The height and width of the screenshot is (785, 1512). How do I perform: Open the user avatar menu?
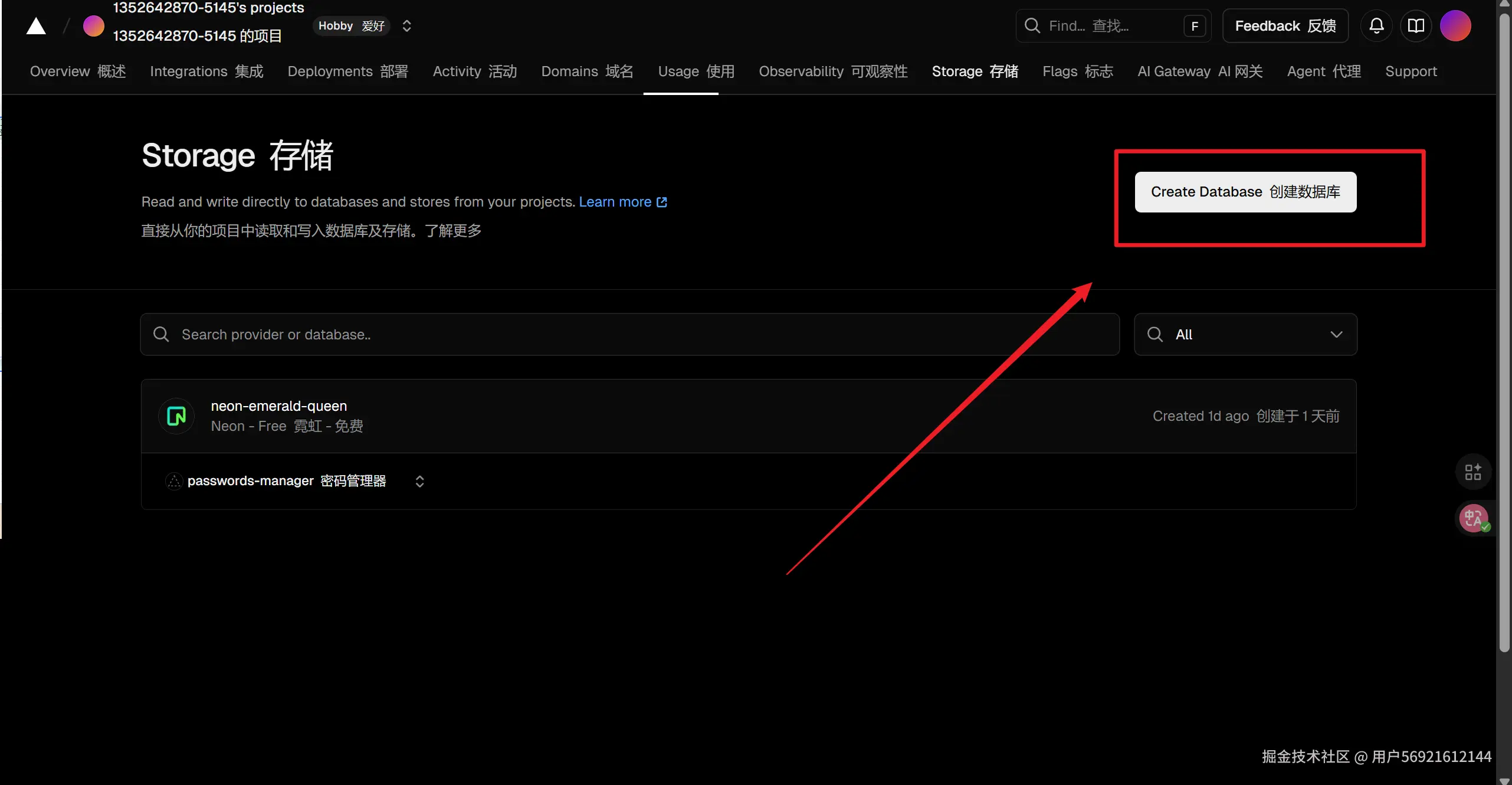pyautogui.click(x=1455, y=26)
